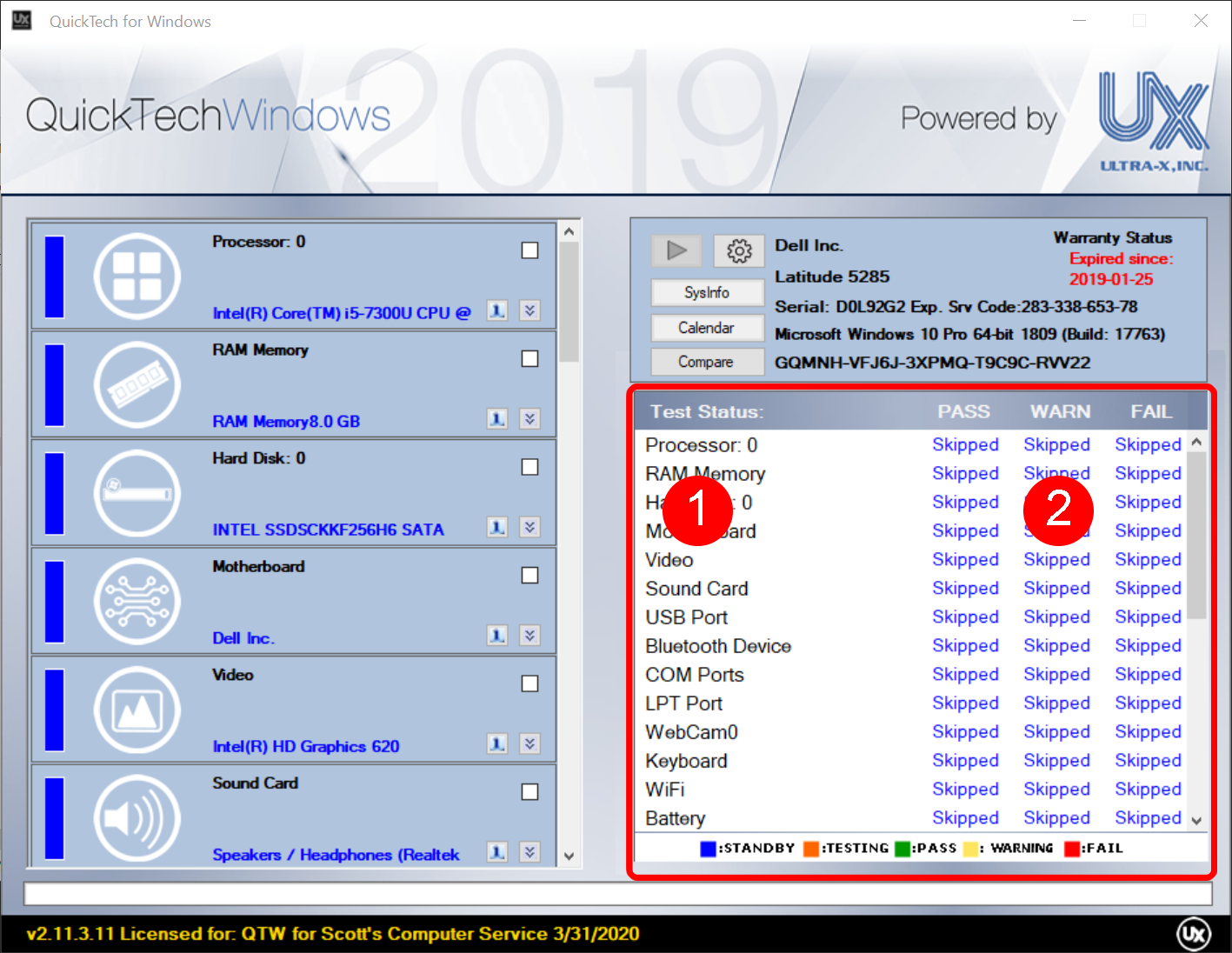
Task: Click the RAM Memory module icon
Action: click(137, 384)
